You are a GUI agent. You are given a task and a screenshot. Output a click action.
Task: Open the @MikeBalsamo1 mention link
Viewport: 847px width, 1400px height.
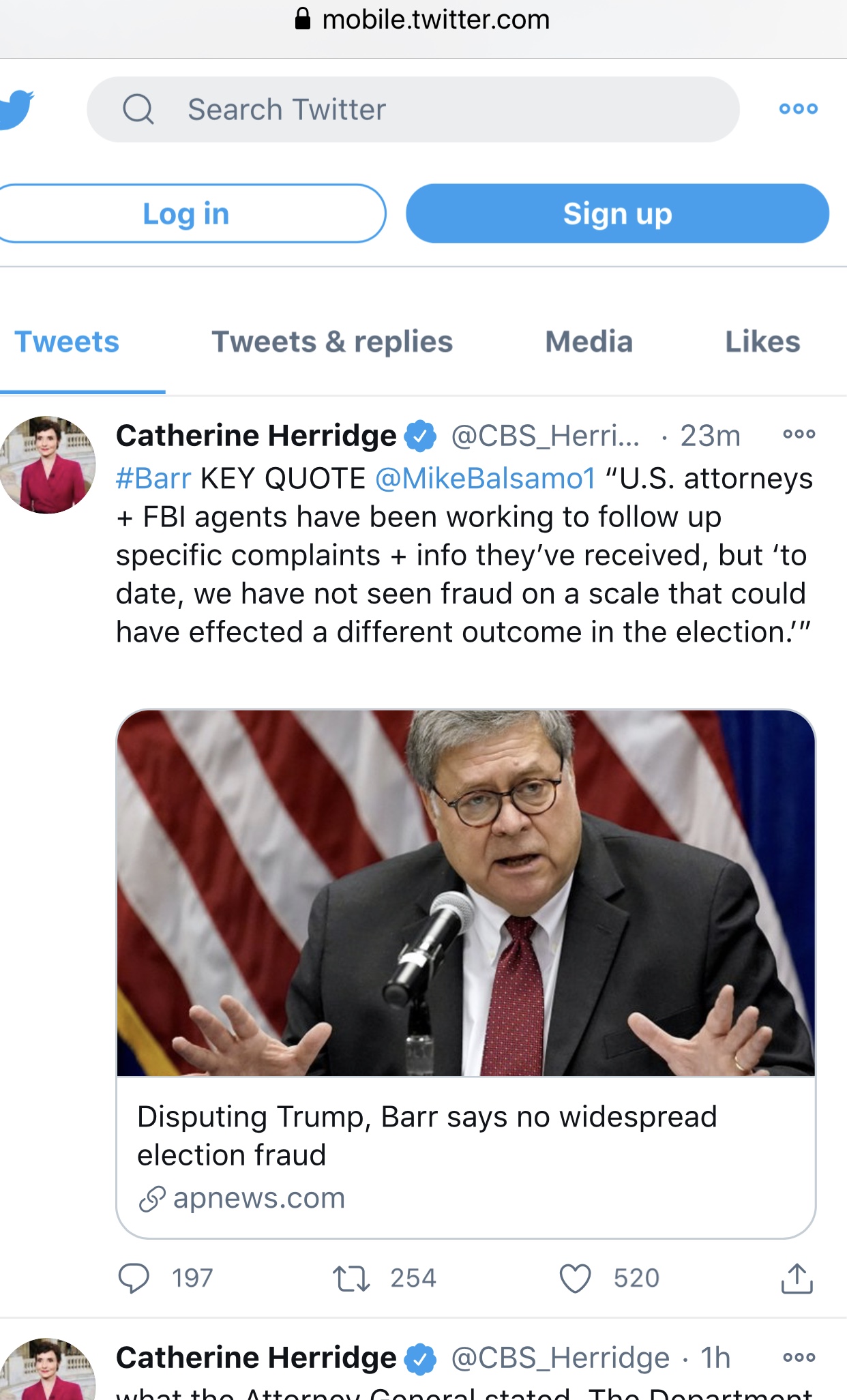[486, 479]
